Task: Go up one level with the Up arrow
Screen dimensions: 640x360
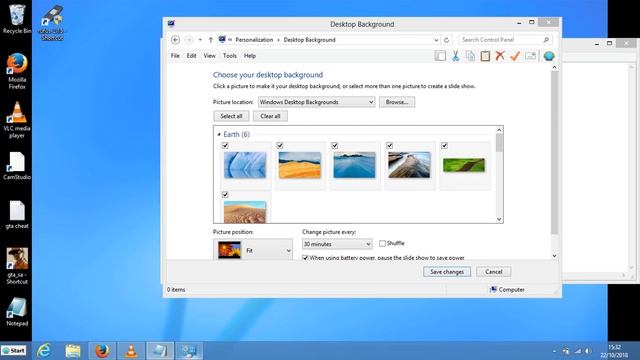Action: click(x=211, y=40)
